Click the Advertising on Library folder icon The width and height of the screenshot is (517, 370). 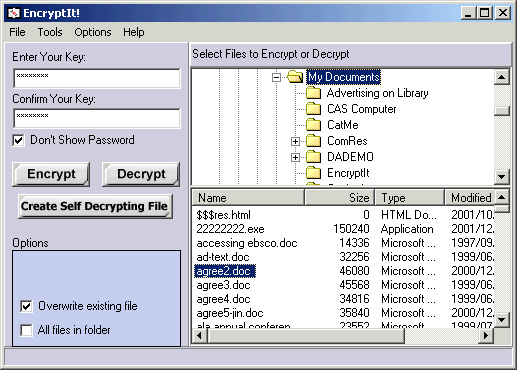point(313,93)
